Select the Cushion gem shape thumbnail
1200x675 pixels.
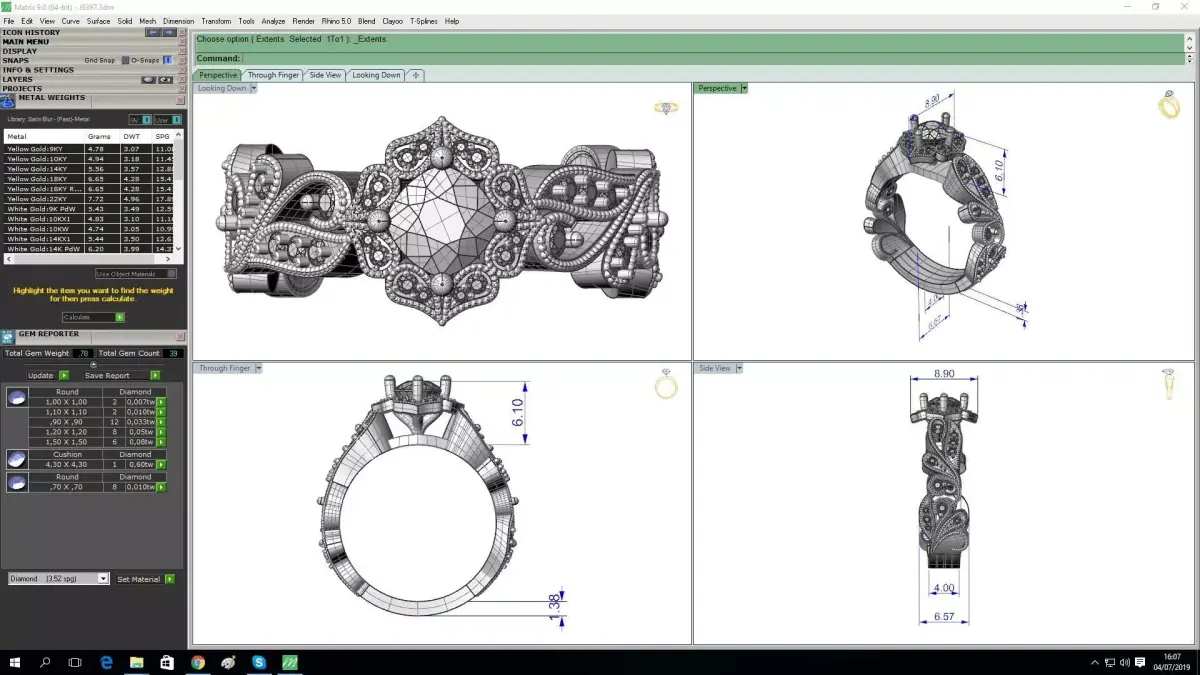click(16, 459)
